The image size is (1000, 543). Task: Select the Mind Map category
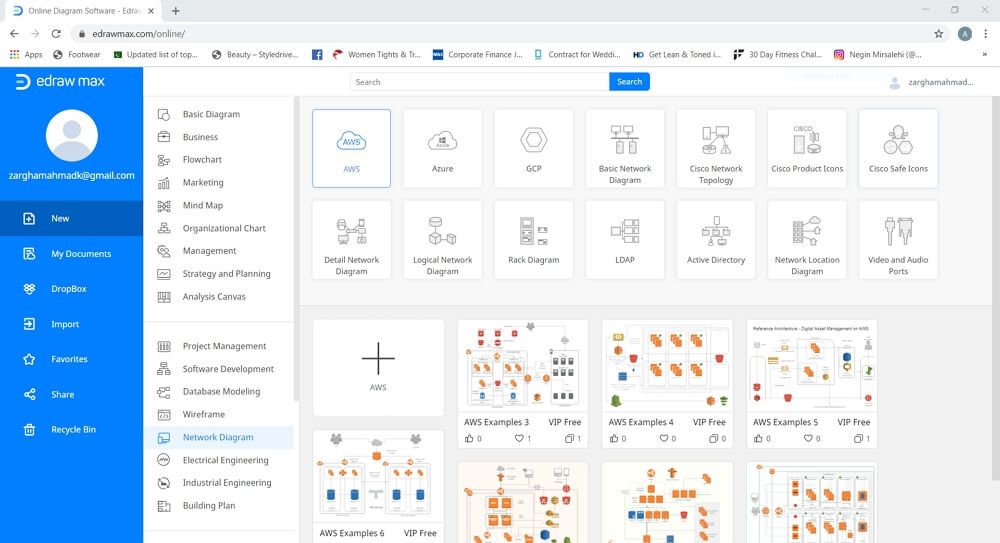click(x=219, y=205)
